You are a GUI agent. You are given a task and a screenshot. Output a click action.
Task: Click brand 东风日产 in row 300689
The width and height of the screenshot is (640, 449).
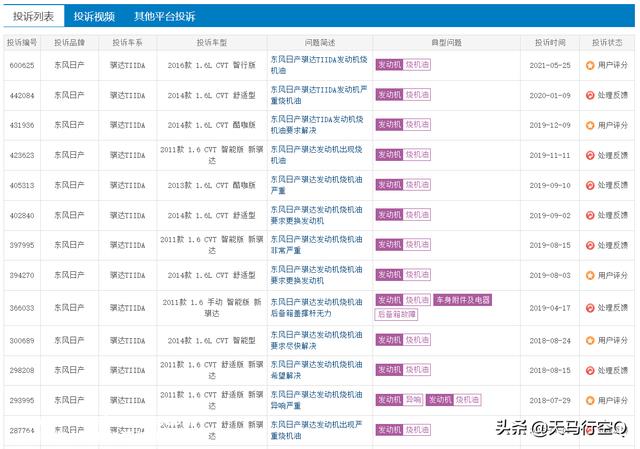69,340
